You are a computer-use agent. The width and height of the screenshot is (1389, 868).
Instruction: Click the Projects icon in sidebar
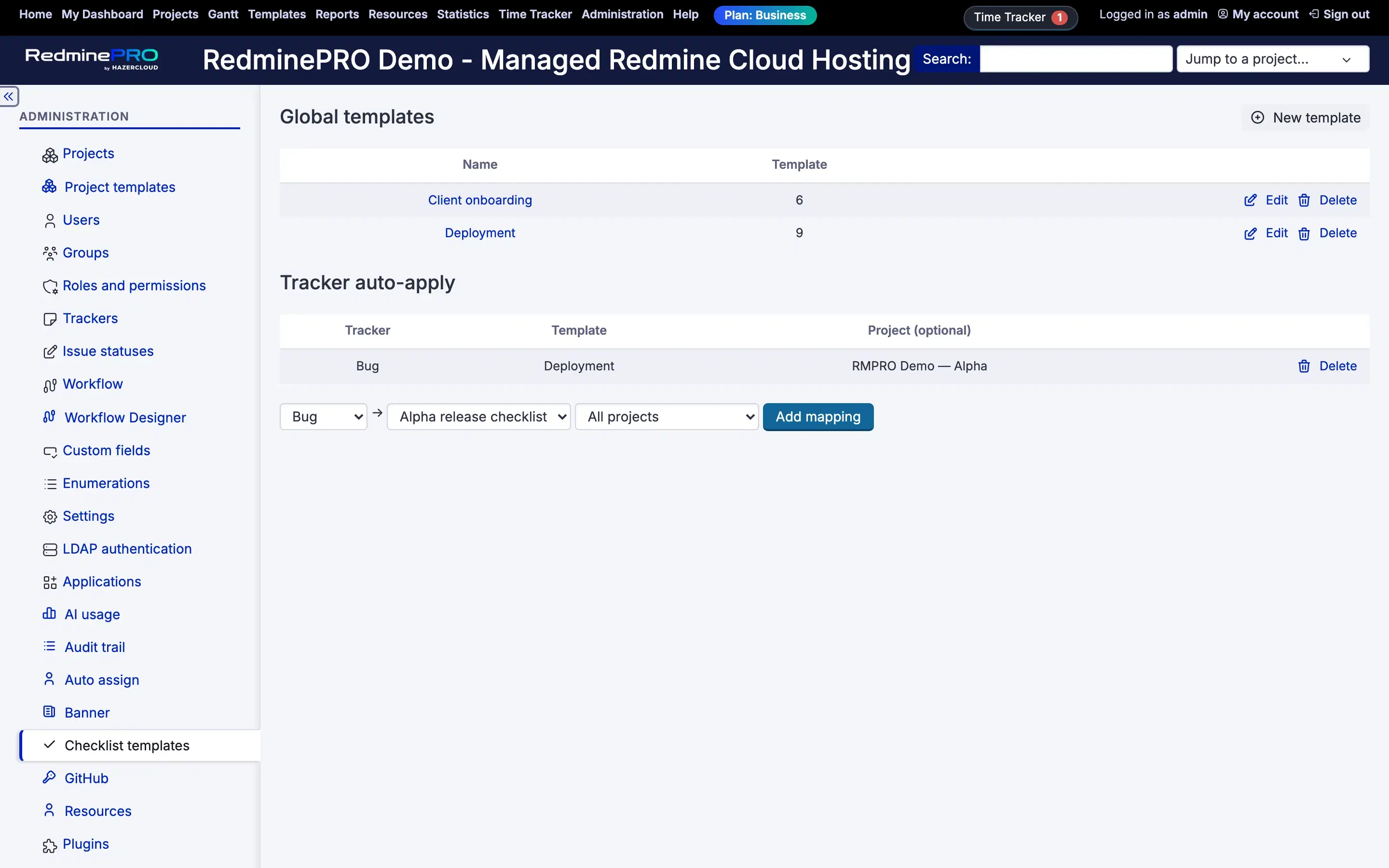(50, 155)
